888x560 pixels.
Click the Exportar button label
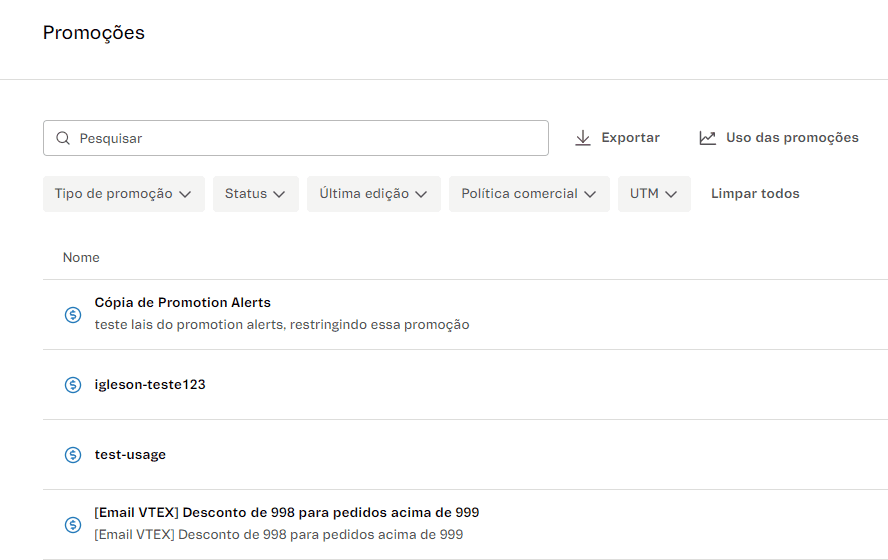(x=630, y=138)
